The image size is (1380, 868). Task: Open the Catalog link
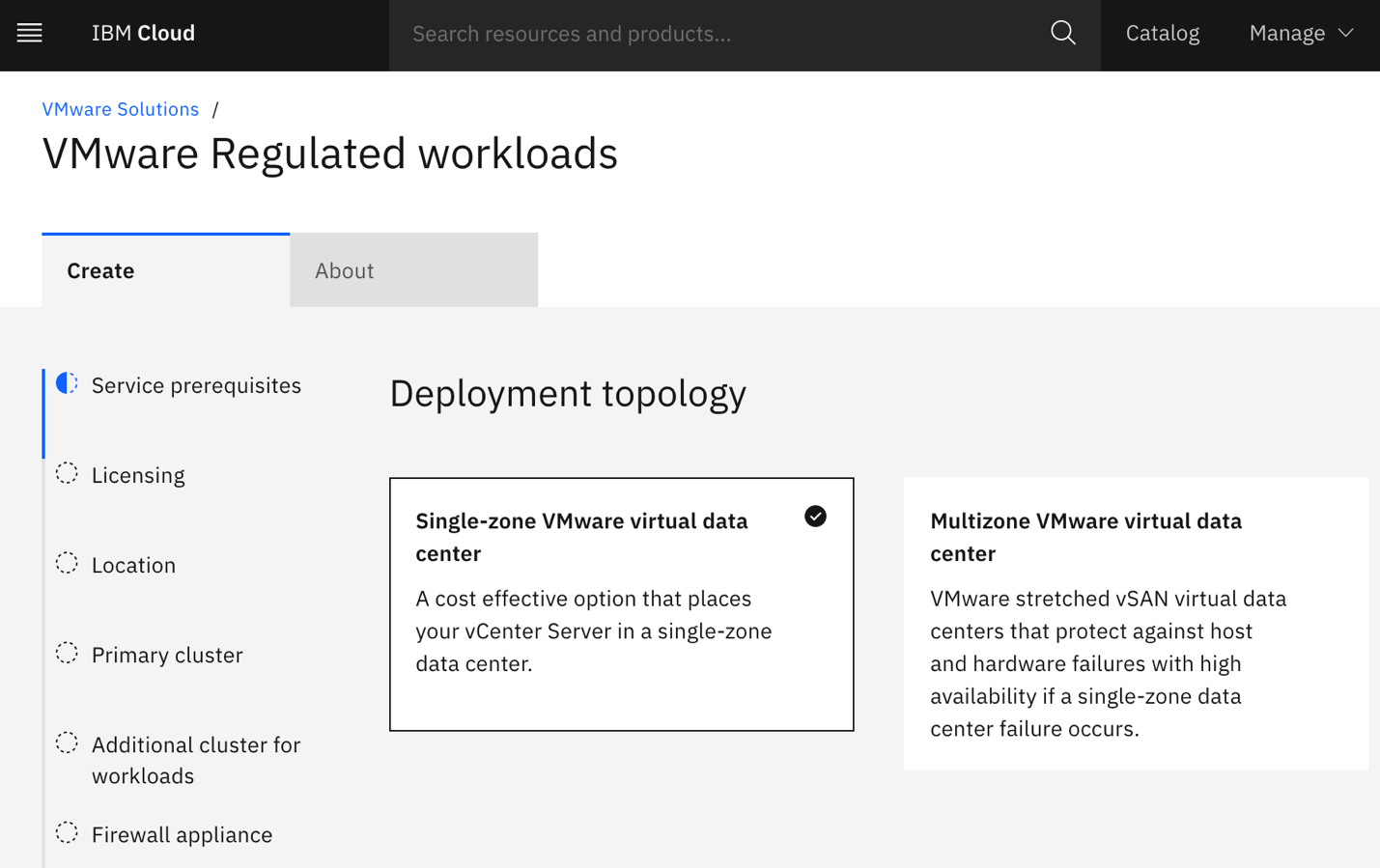click(1162, 34)
